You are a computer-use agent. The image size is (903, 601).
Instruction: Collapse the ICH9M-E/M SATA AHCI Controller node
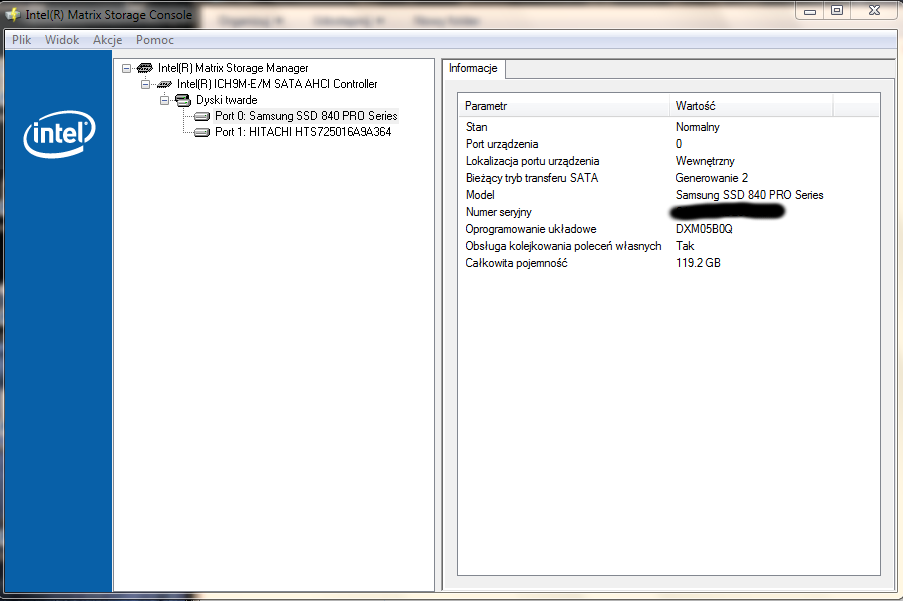coord(146,84)
